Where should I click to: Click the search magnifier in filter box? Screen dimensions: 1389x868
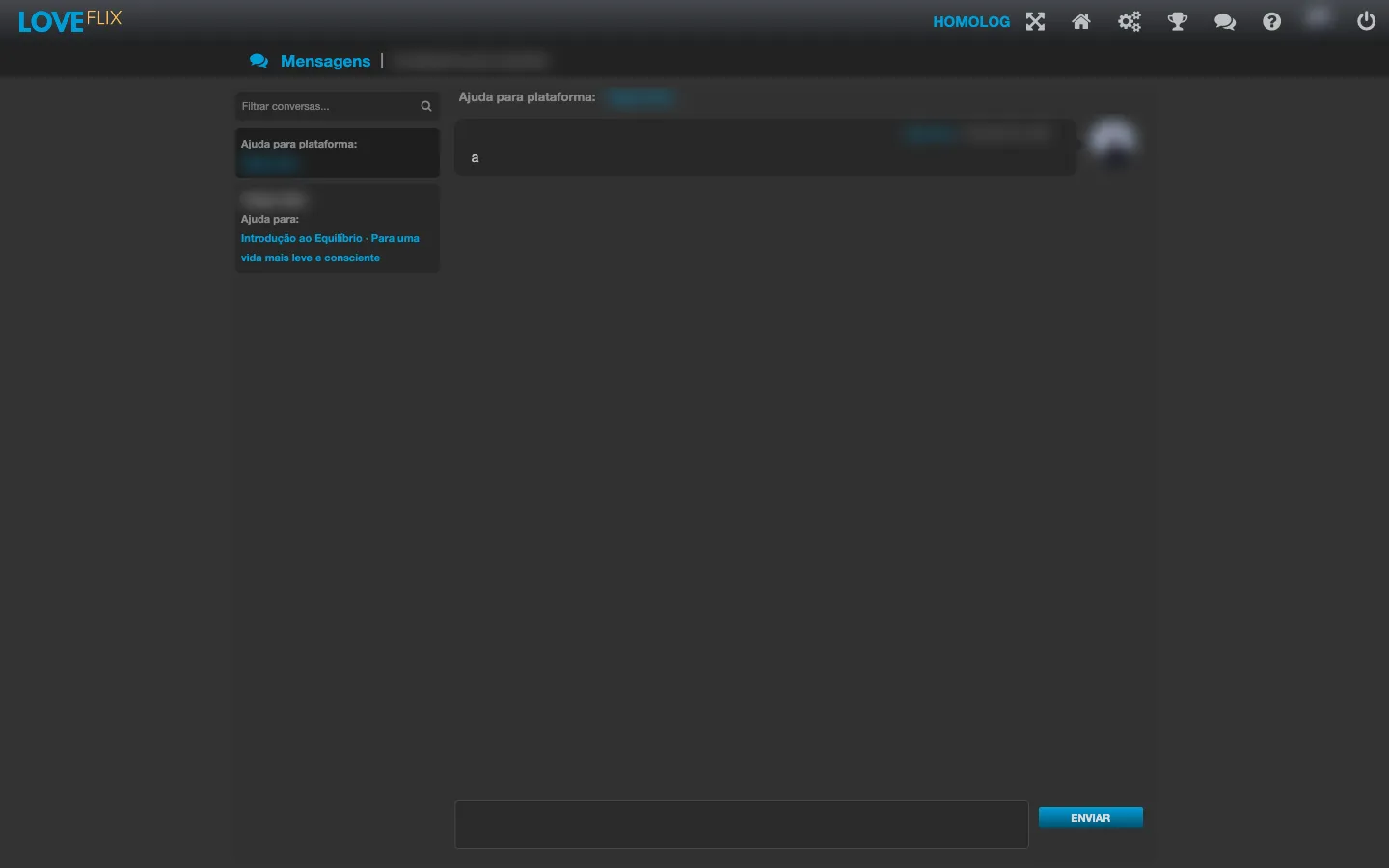[426, 106]
